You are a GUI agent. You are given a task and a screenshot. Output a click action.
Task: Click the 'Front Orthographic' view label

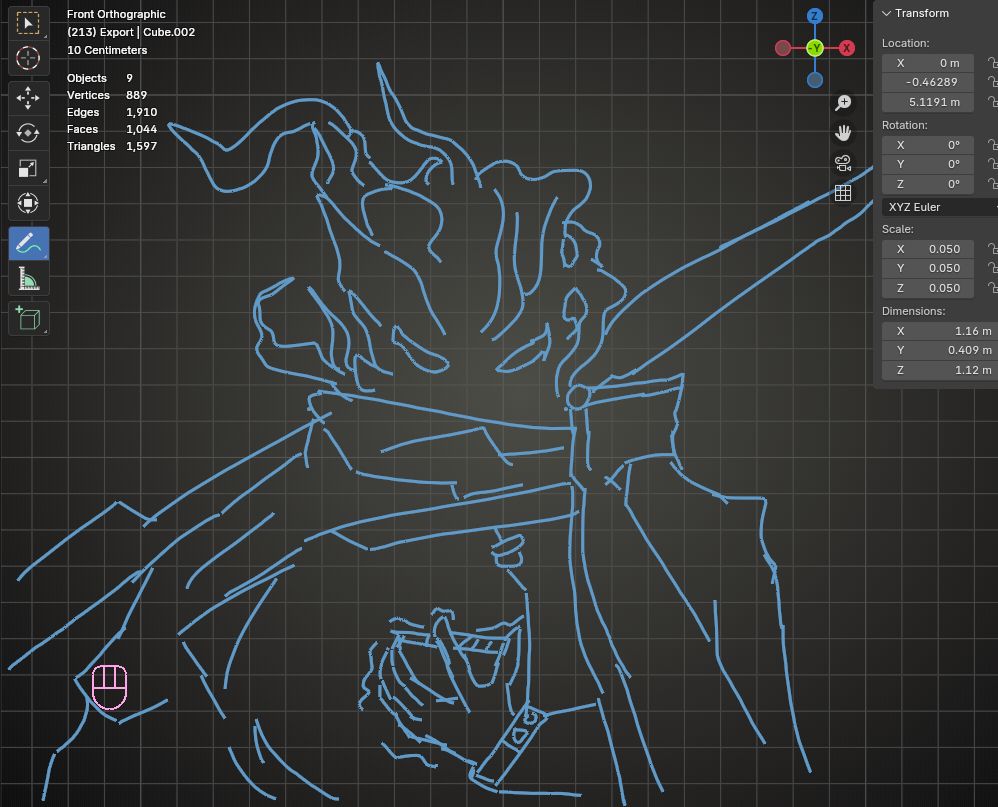[x=116, y=14]
